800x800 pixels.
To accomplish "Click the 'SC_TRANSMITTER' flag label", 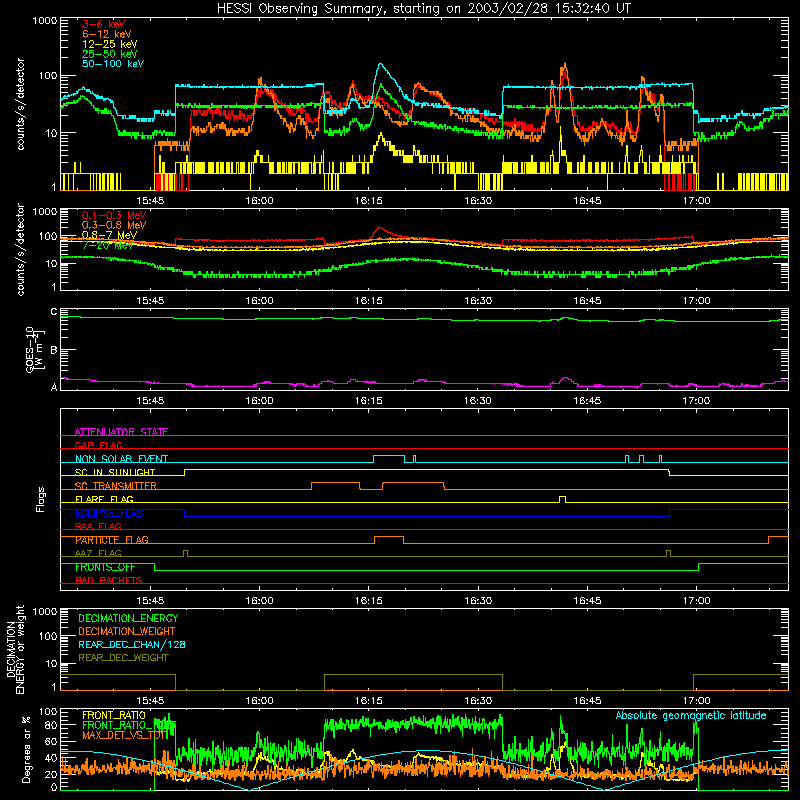I will (x=115, y=485).
